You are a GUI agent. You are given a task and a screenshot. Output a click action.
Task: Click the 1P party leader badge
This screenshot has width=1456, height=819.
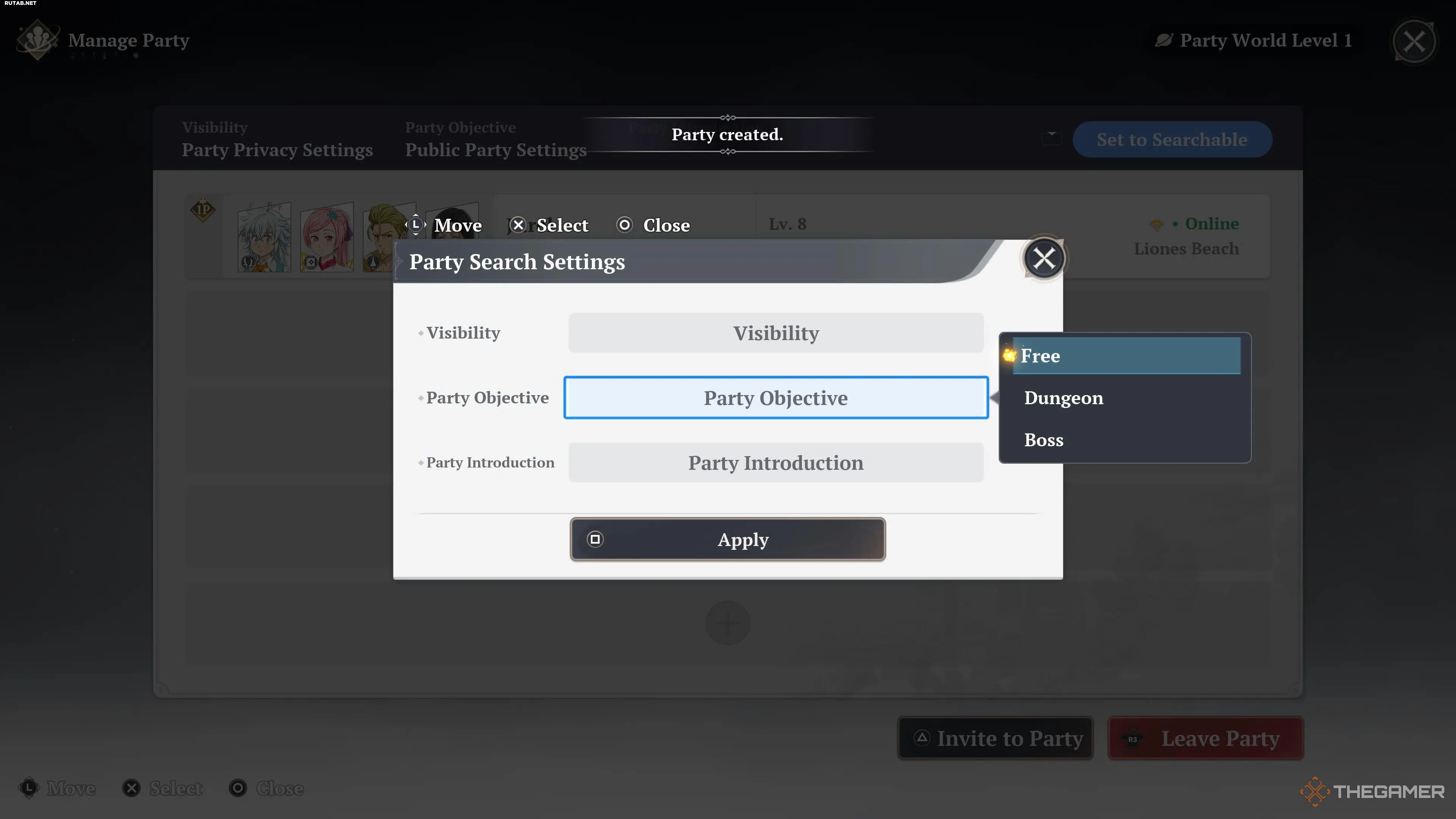tap(203, 210)
